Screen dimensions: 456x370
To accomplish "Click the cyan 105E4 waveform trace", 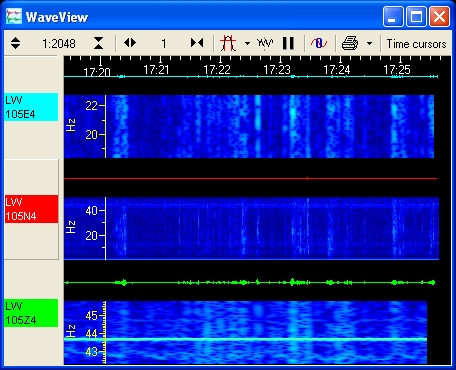I will pyautogui.click(x=251, y=77).
